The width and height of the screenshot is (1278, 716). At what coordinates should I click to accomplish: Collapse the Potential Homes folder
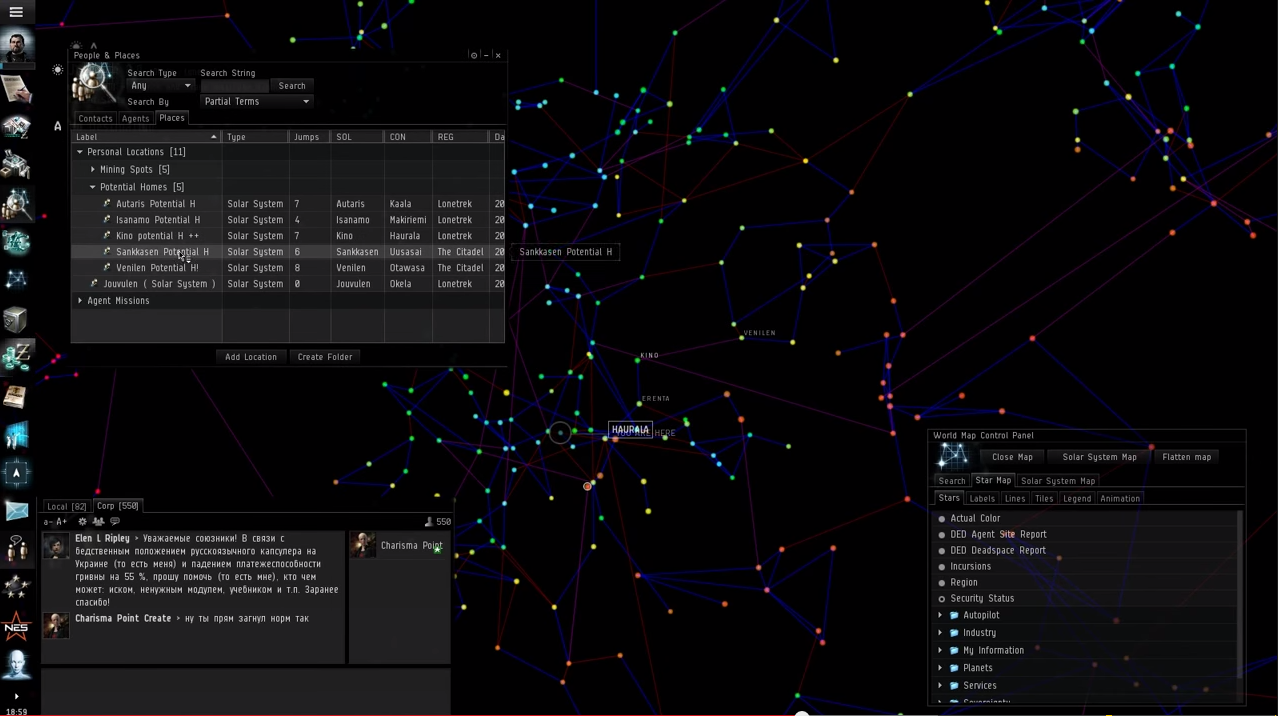coord(93,187)
